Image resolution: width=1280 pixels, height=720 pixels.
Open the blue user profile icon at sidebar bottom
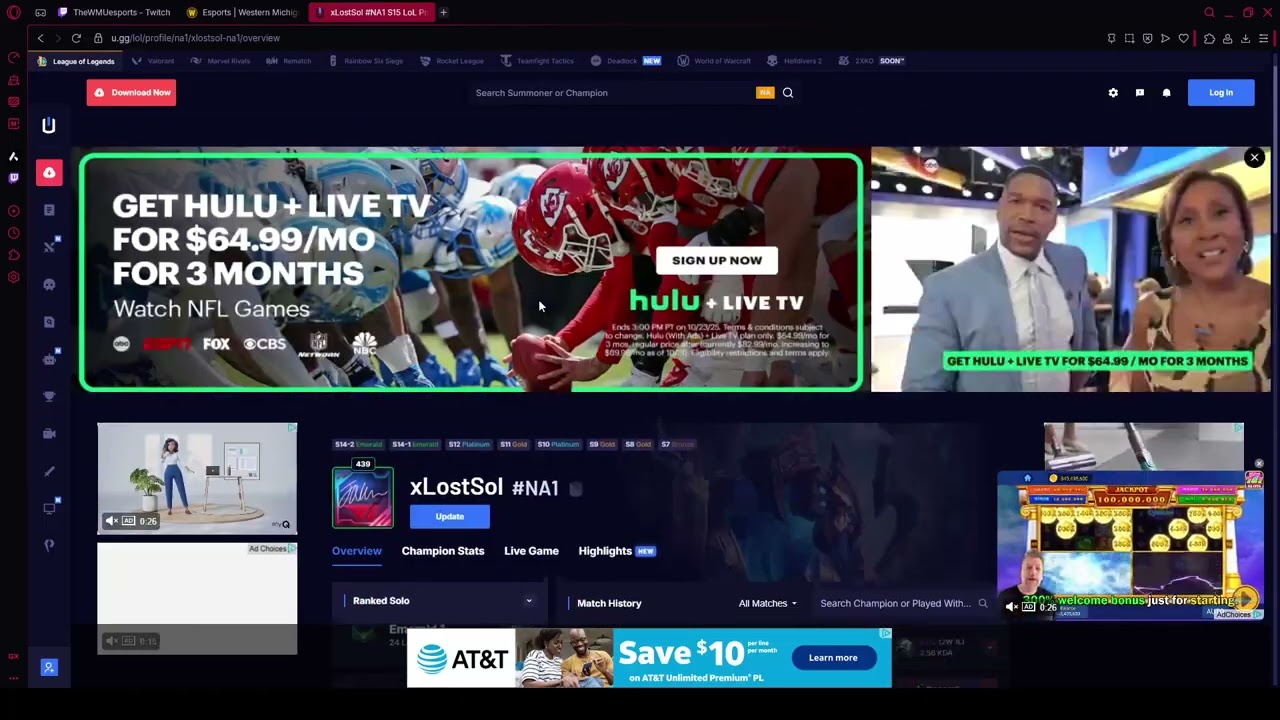pyautogui.click(x=48, y=667)
